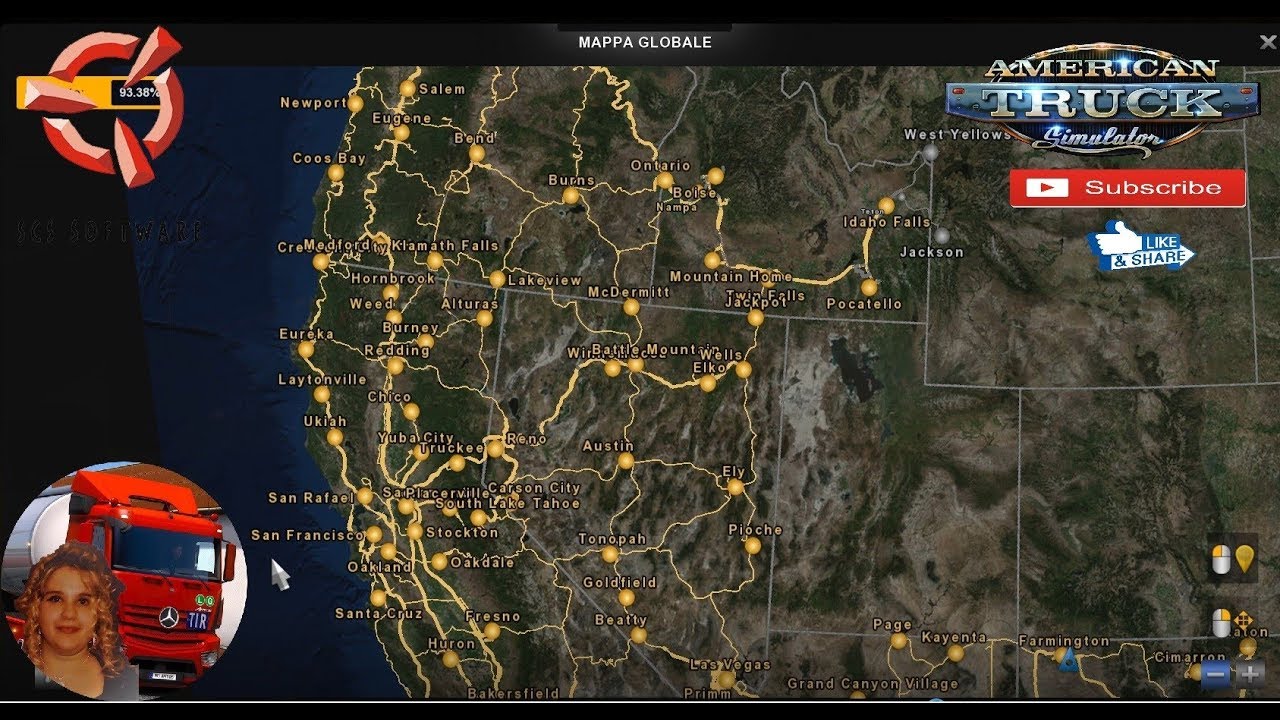Click the Tonopah city marker
The height and width of the screenshot is (720, 1280).
[609, 554]
